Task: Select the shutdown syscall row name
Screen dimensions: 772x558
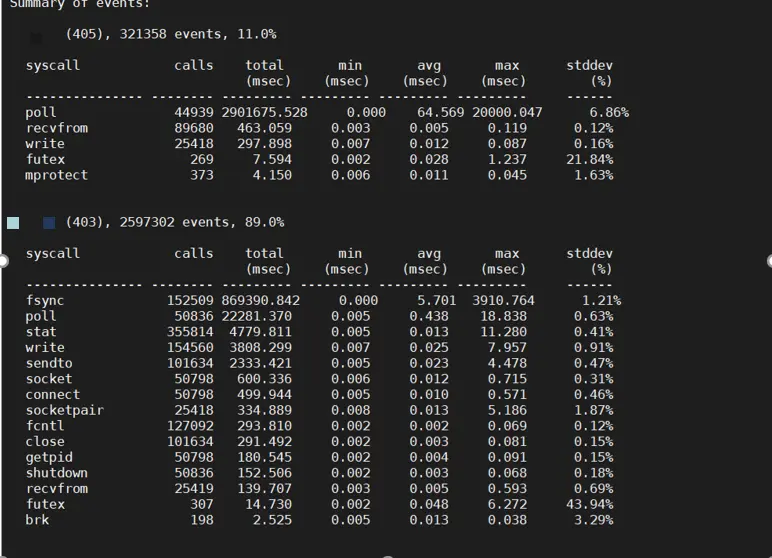Action: (x=56, y=473)
